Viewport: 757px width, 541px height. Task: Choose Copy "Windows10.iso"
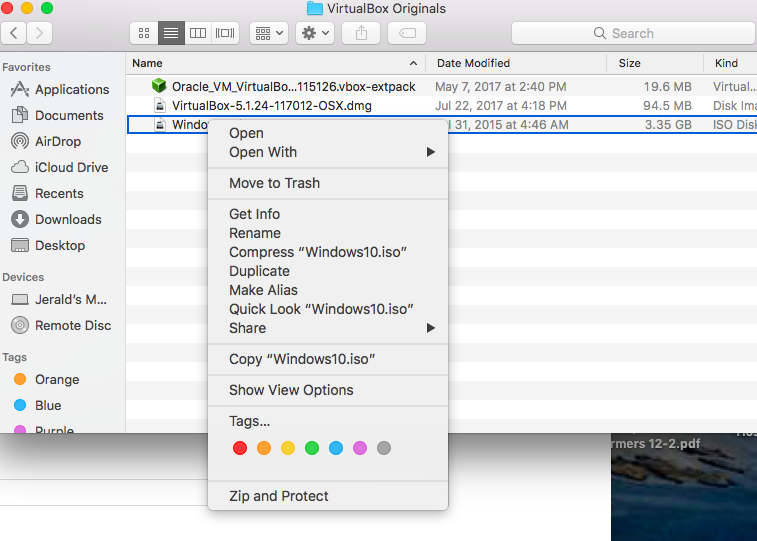point(328,359)
